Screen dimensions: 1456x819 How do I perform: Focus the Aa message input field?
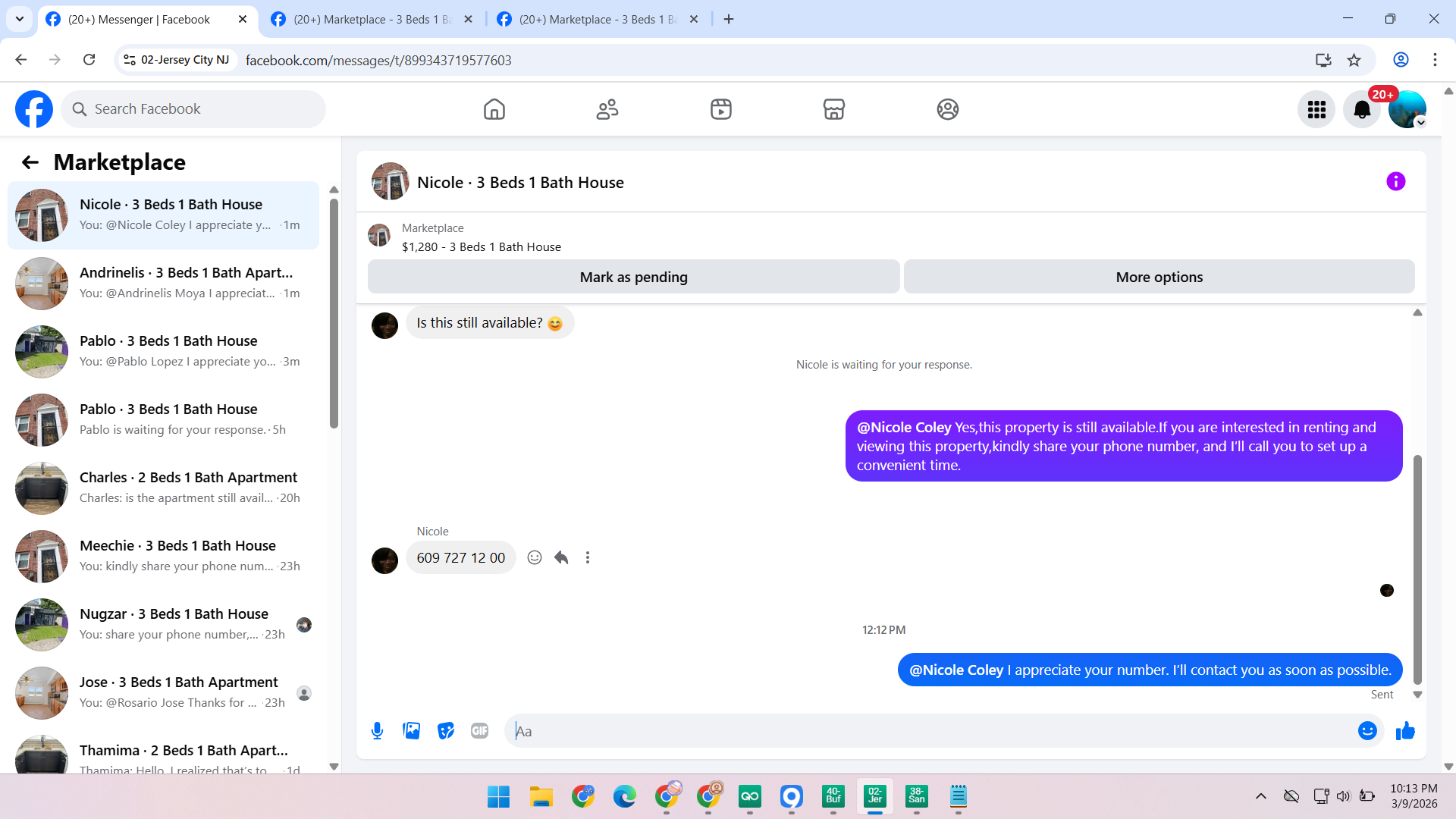933,731
